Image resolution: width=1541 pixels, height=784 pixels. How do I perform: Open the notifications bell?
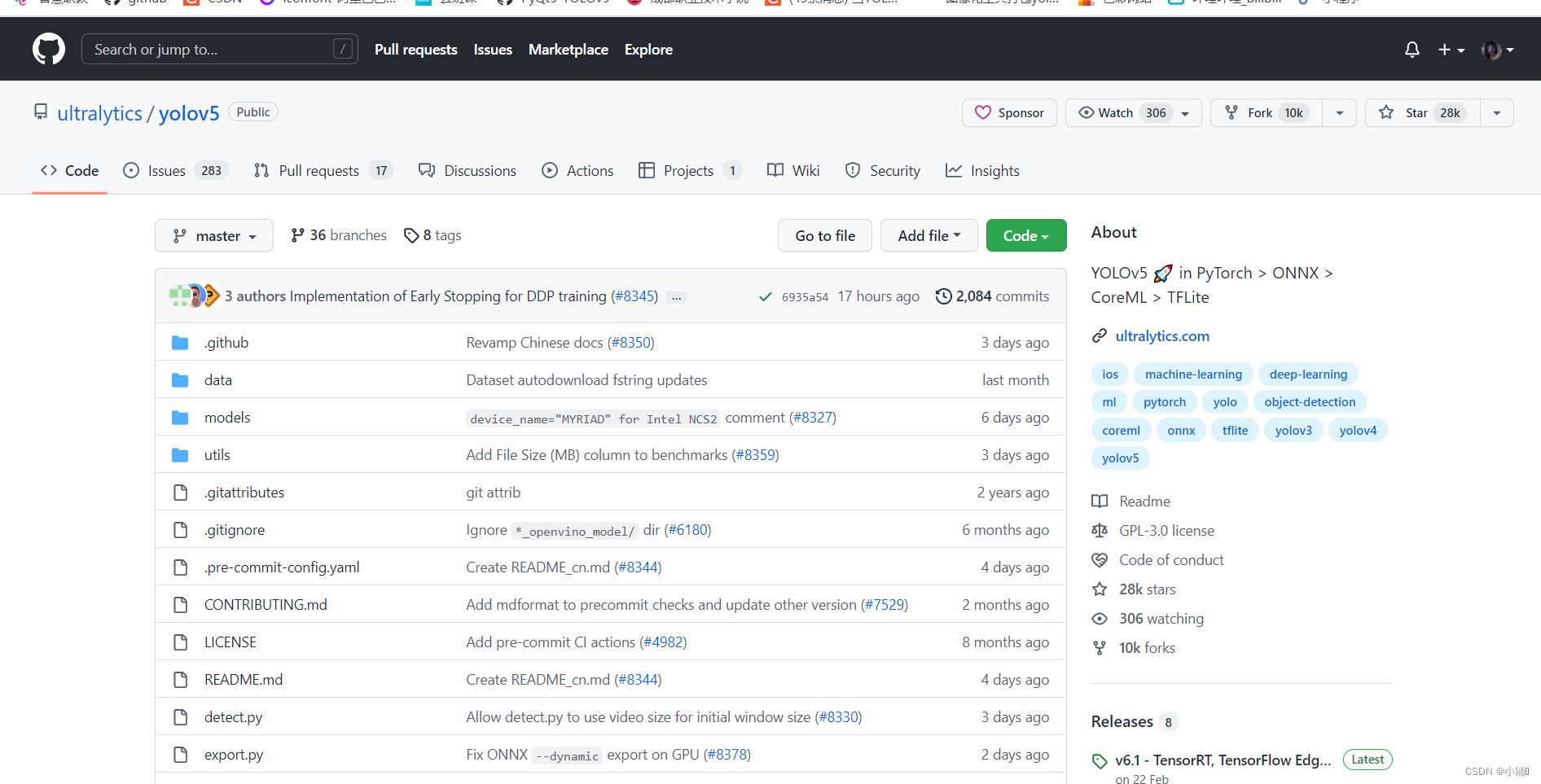[1411, 50]
